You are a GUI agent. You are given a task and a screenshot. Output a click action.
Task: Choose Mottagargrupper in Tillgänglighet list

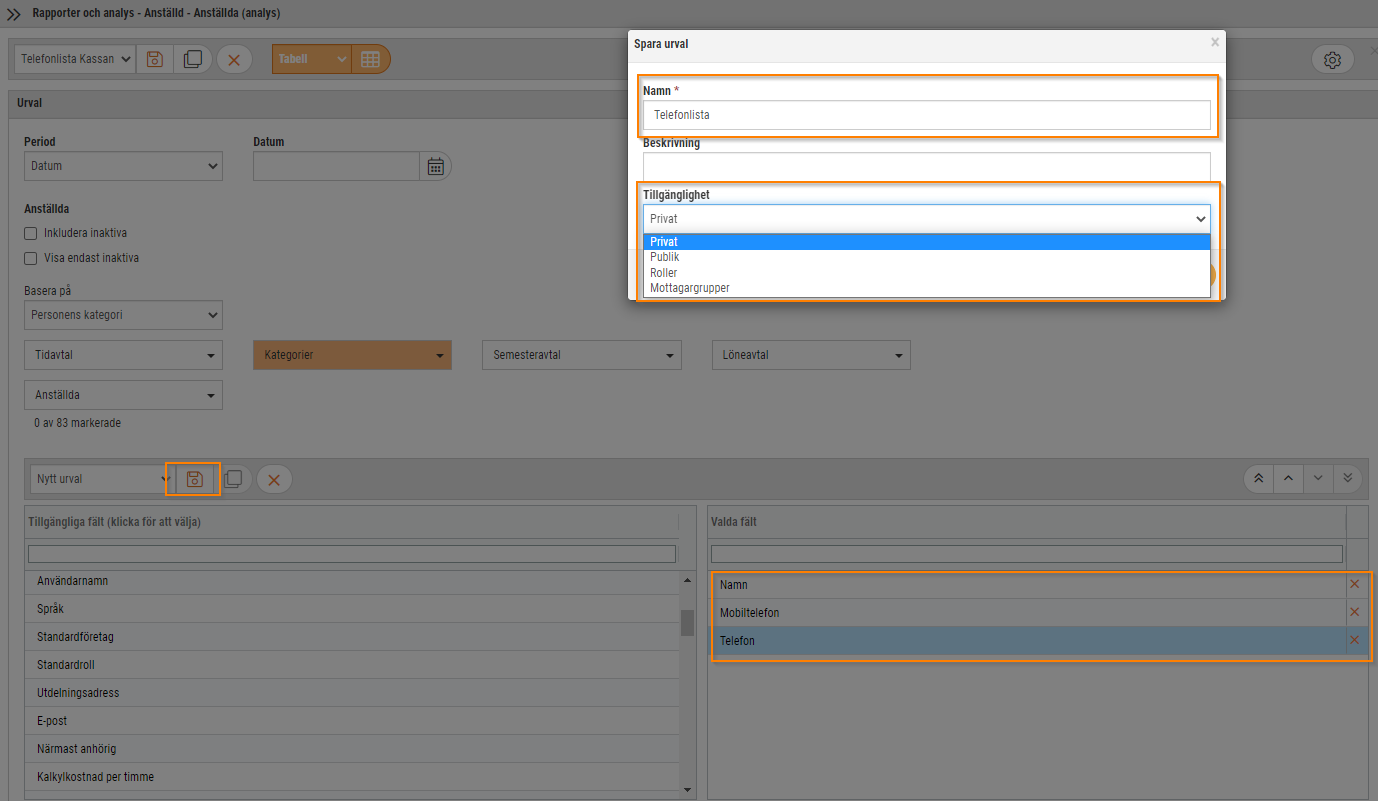pos(926,287)
